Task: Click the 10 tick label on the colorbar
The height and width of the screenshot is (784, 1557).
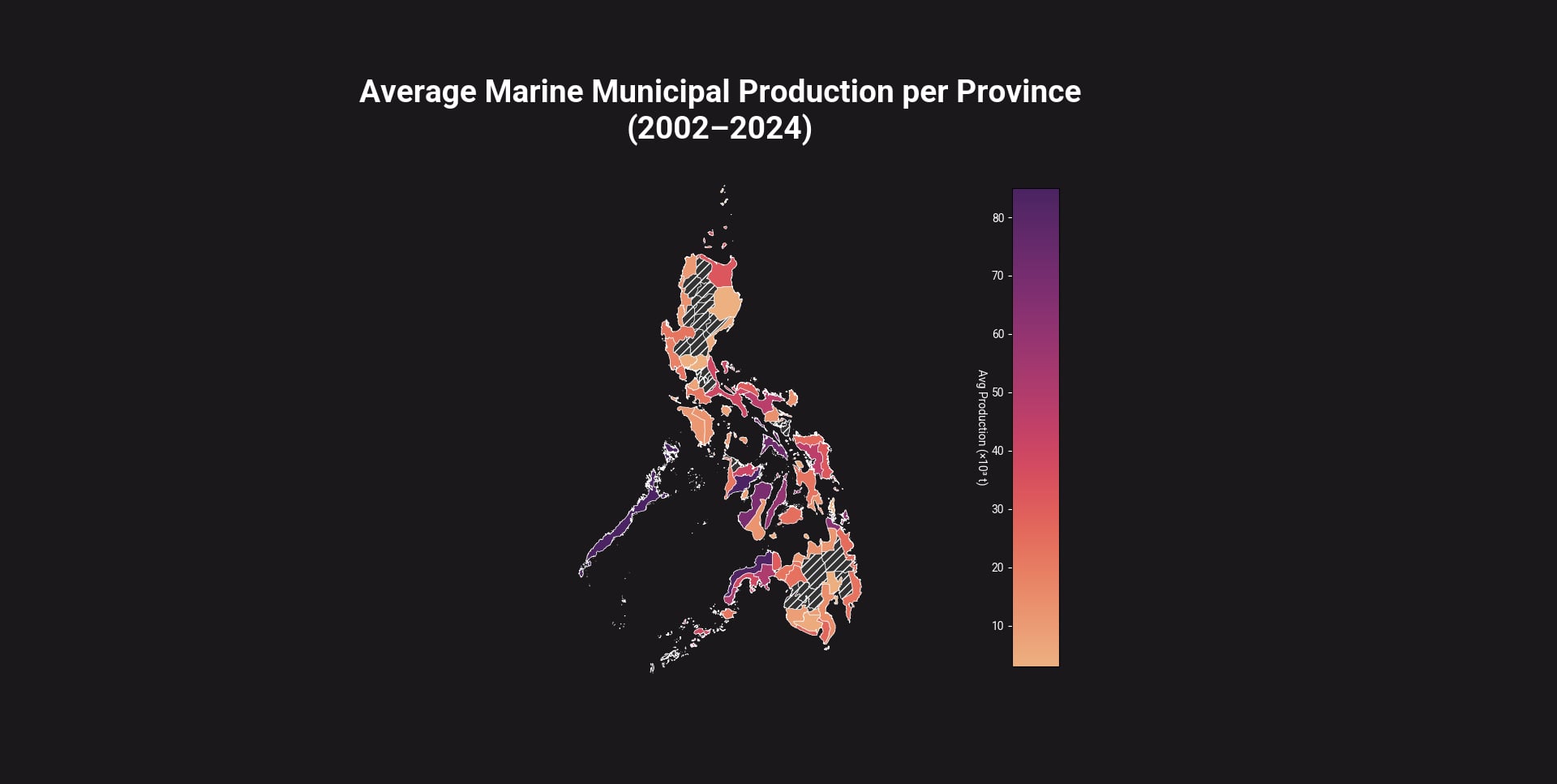Action: coord(999,627)
